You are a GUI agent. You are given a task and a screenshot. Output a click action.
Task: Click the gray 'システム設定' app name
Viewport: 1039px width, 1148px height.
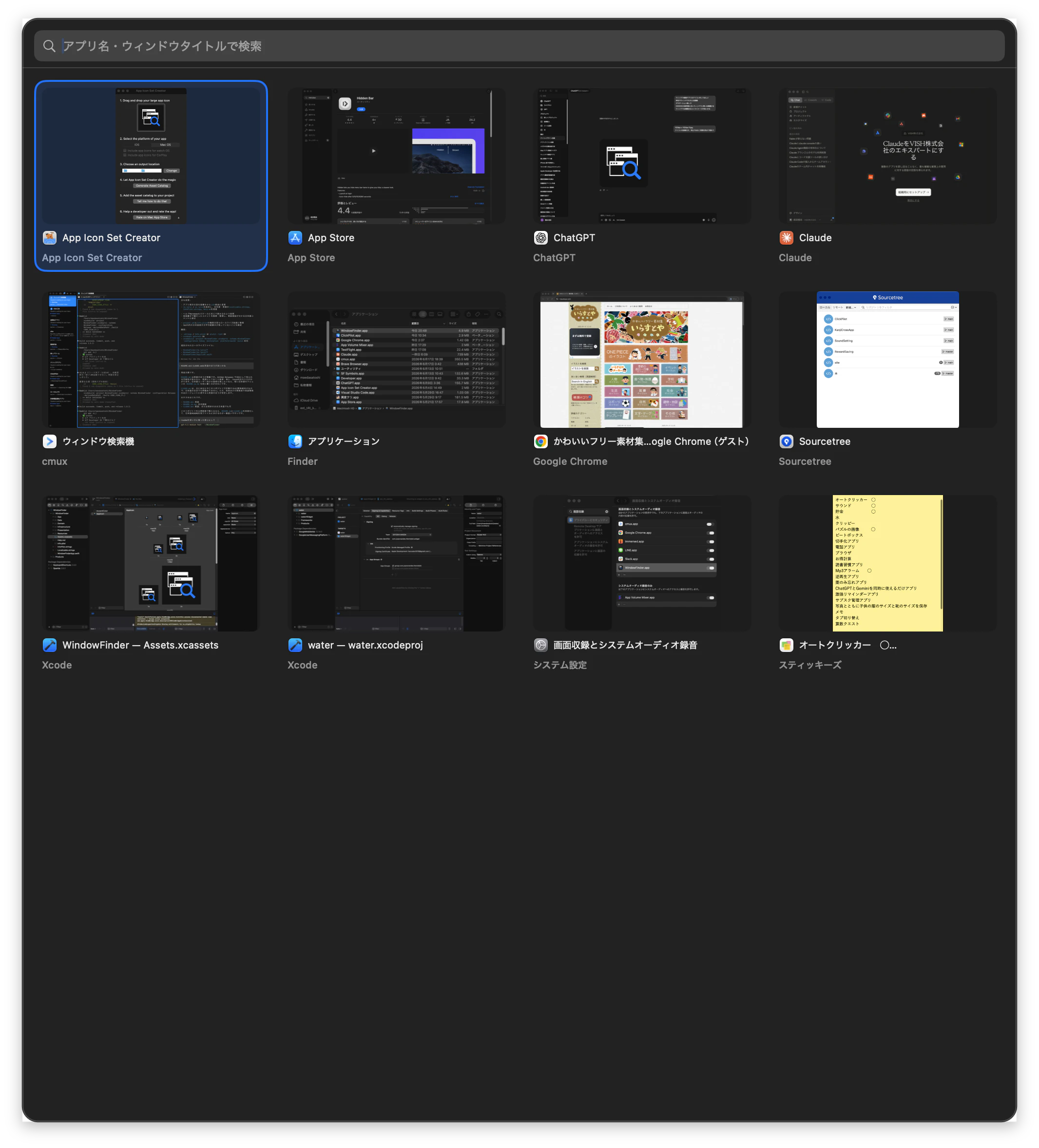[560, 665]
